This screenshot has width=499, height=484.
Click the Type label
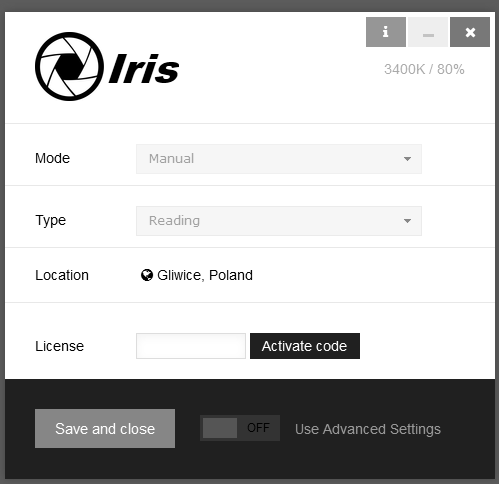coord(51,221)
